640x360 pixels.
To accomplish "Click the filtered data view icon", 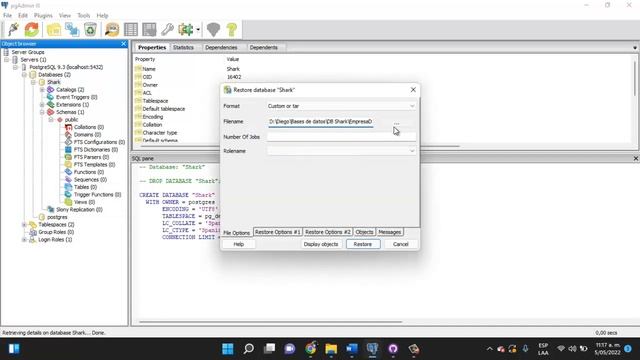I will coord(149,29).
